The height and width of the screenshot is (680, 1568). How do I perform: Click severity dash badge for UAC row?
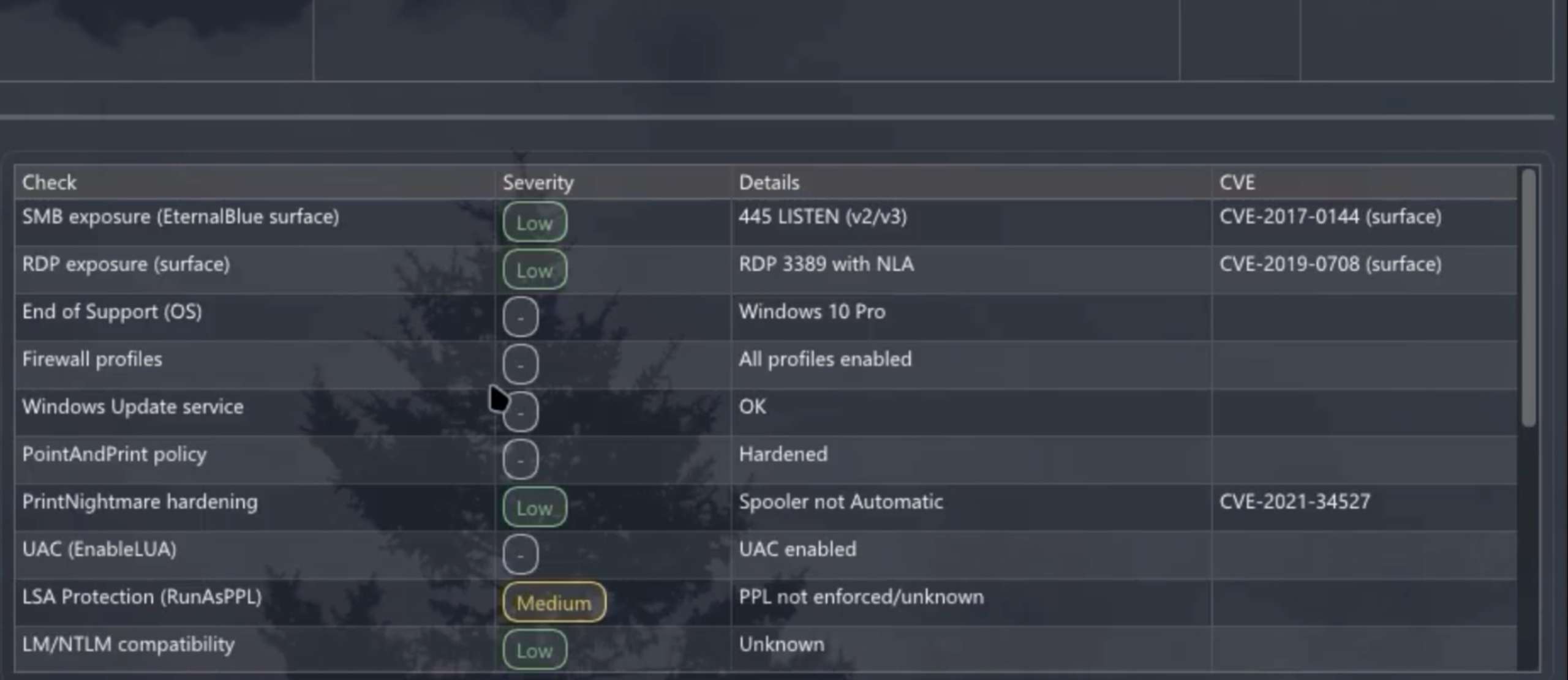coord(520,555)
